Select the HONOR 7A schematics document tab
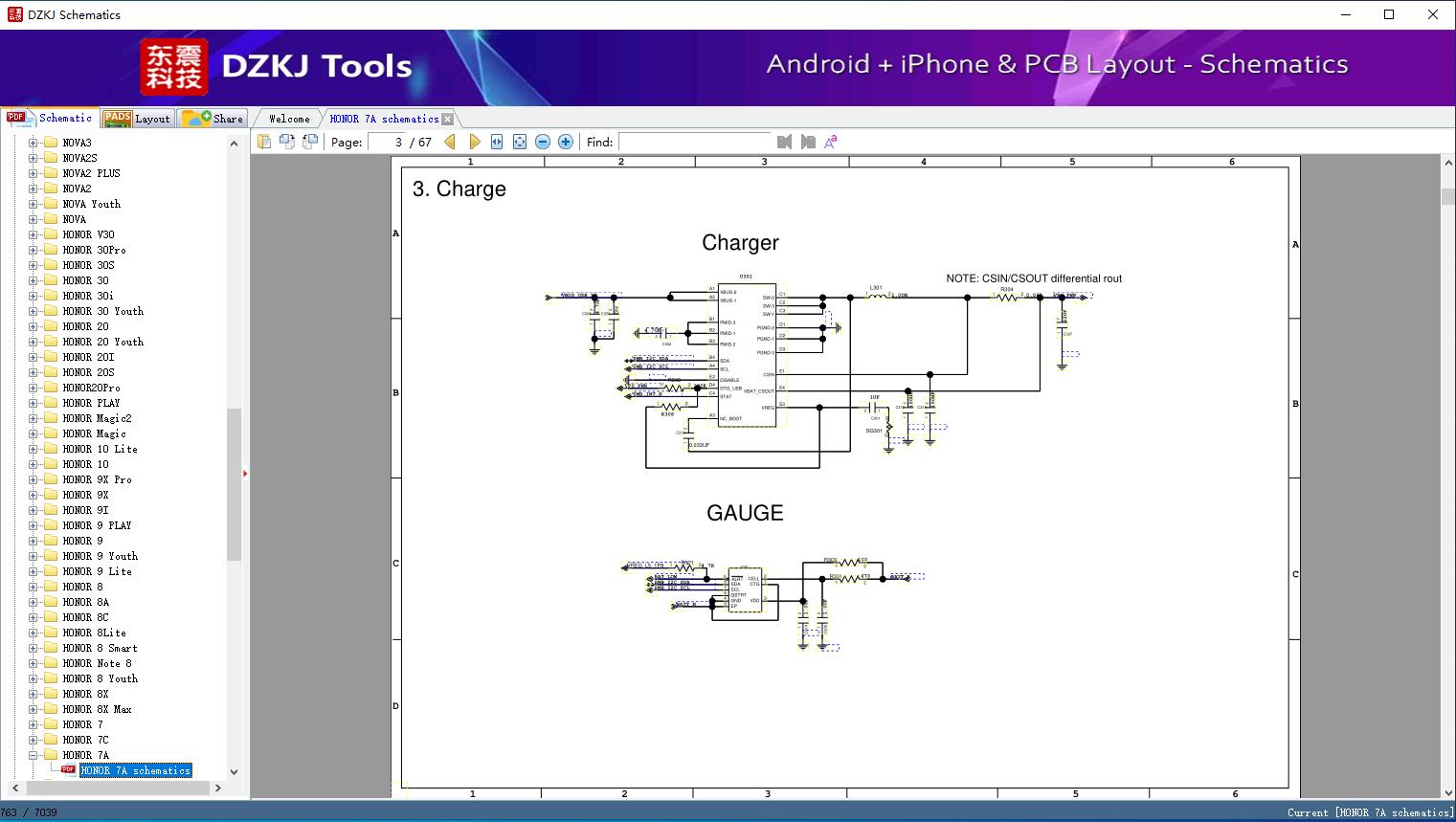1456x822 pixels. (x=384, y=119)
